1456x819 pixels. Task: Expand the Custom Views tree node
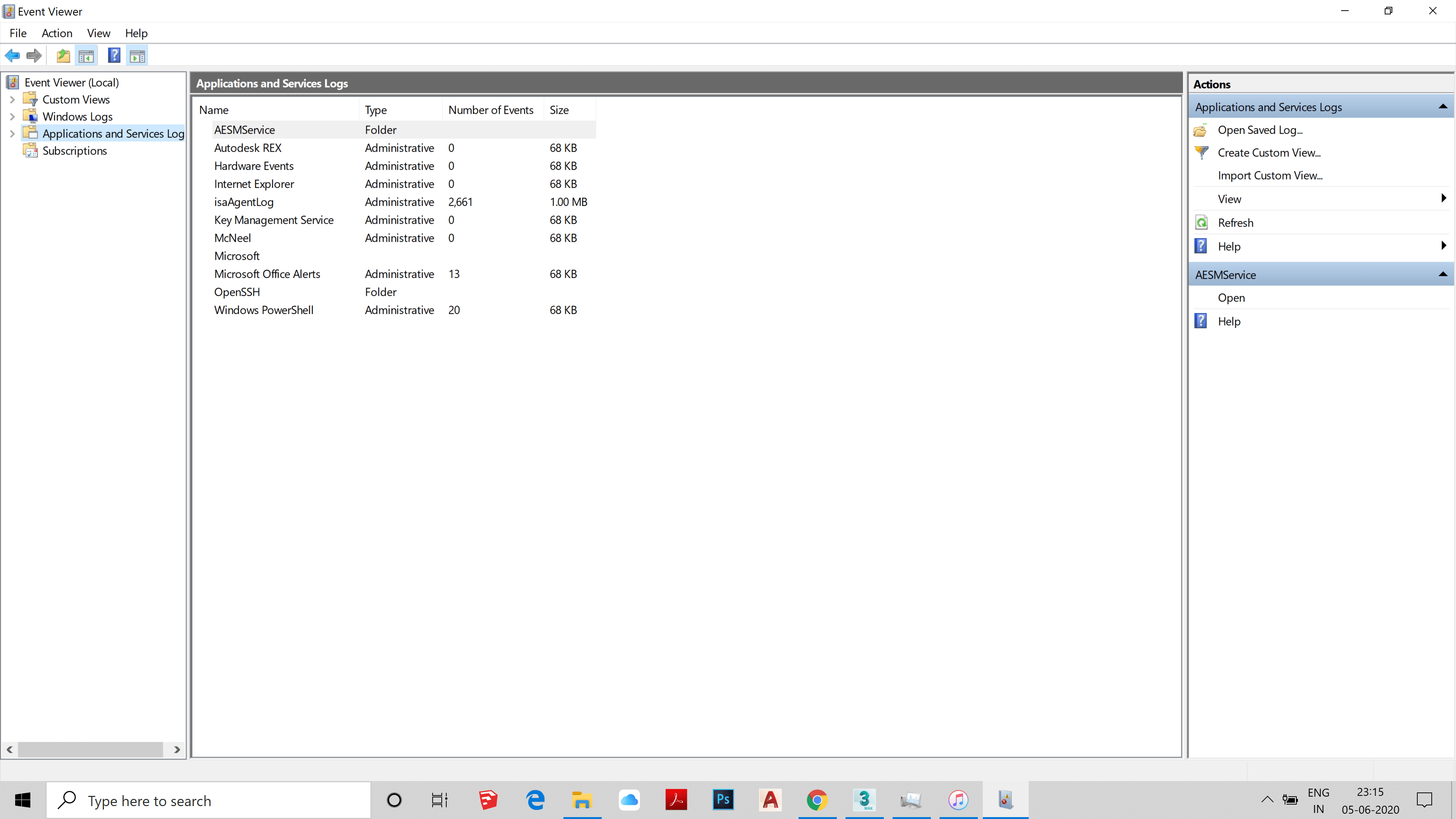(x=12, y=99)
